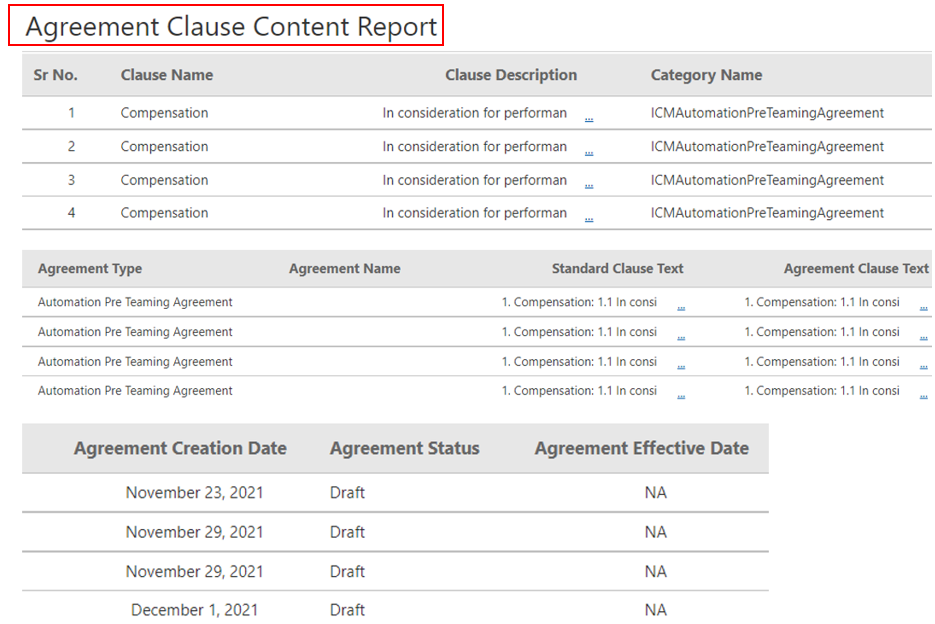Click the Agreement Effective Date header
935x624 pixels.
pos(641,449)
